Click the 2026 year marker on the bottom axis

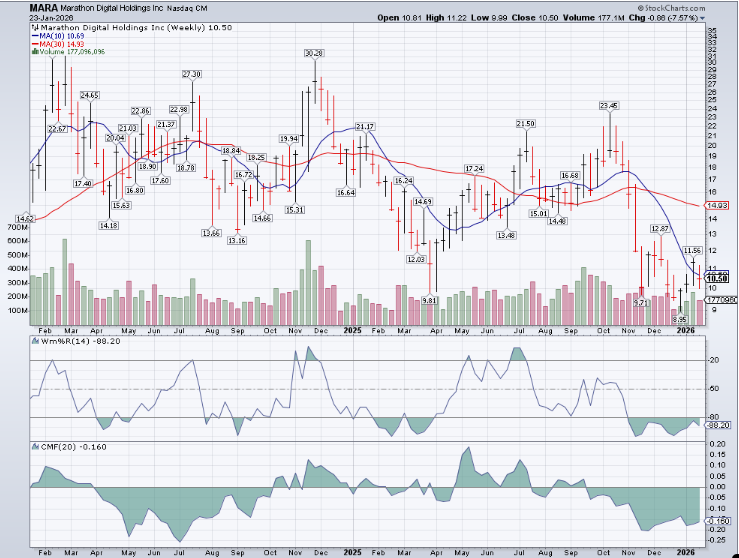685,550
